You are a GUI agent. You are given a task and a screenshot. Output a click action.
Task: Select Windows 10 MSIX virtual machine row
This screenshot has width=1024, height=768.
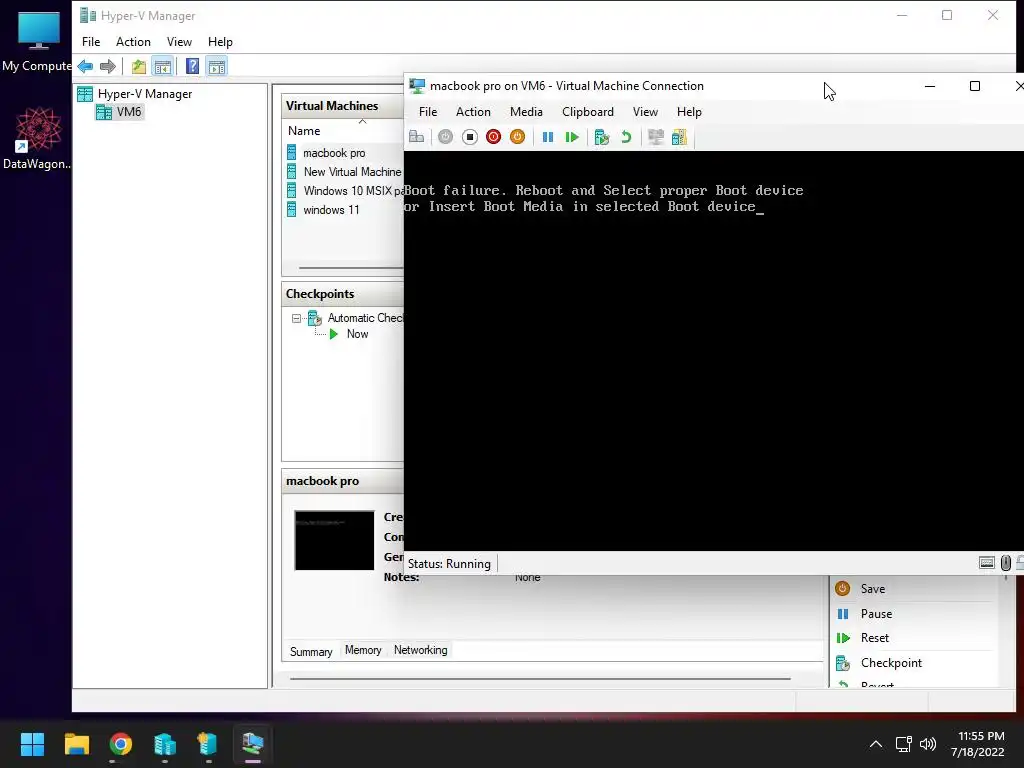tap(347, 191)
